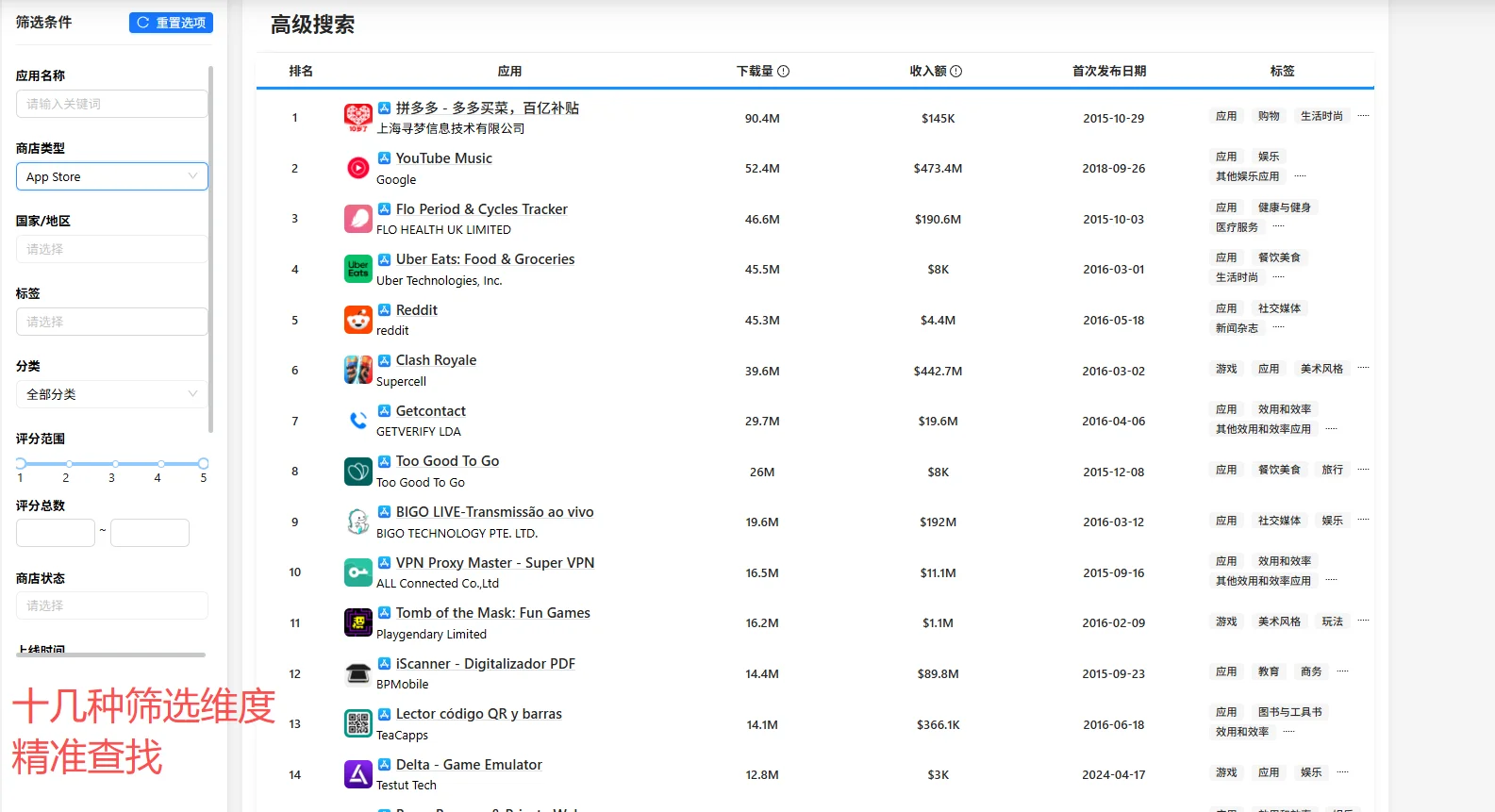The height and width of the screenshot is (812, 1495).
Task: Open the 分类 全部分类 dropdown
Action: coord(111,394)
